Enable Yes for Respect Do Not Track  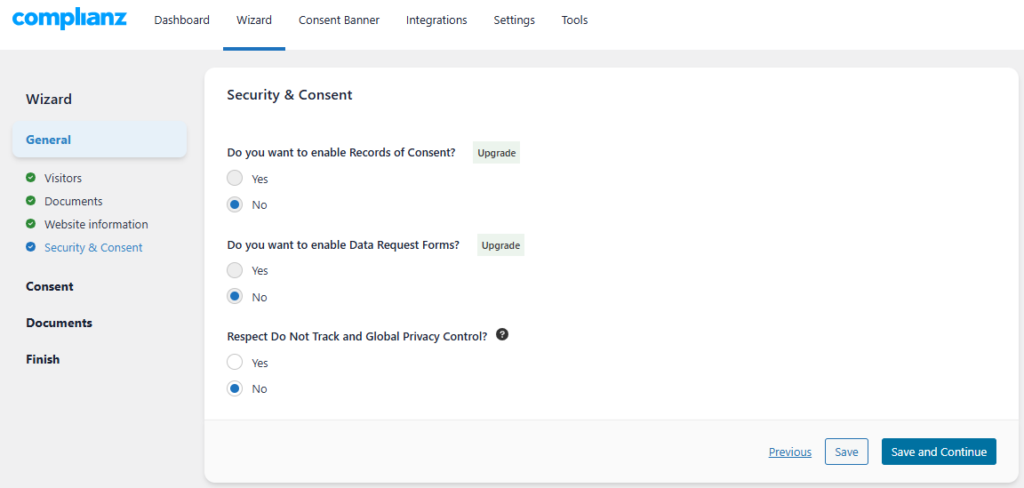click(x=234, y=362)
